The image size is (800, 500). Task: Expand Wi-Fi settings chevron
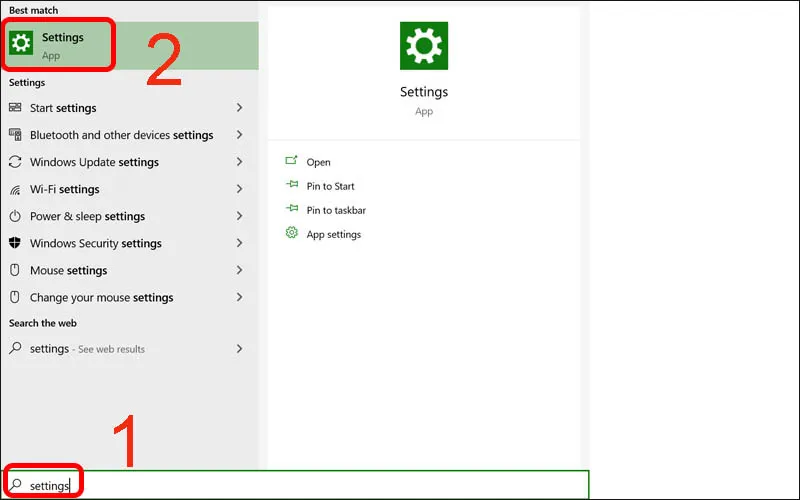click(x=239, y=189)
